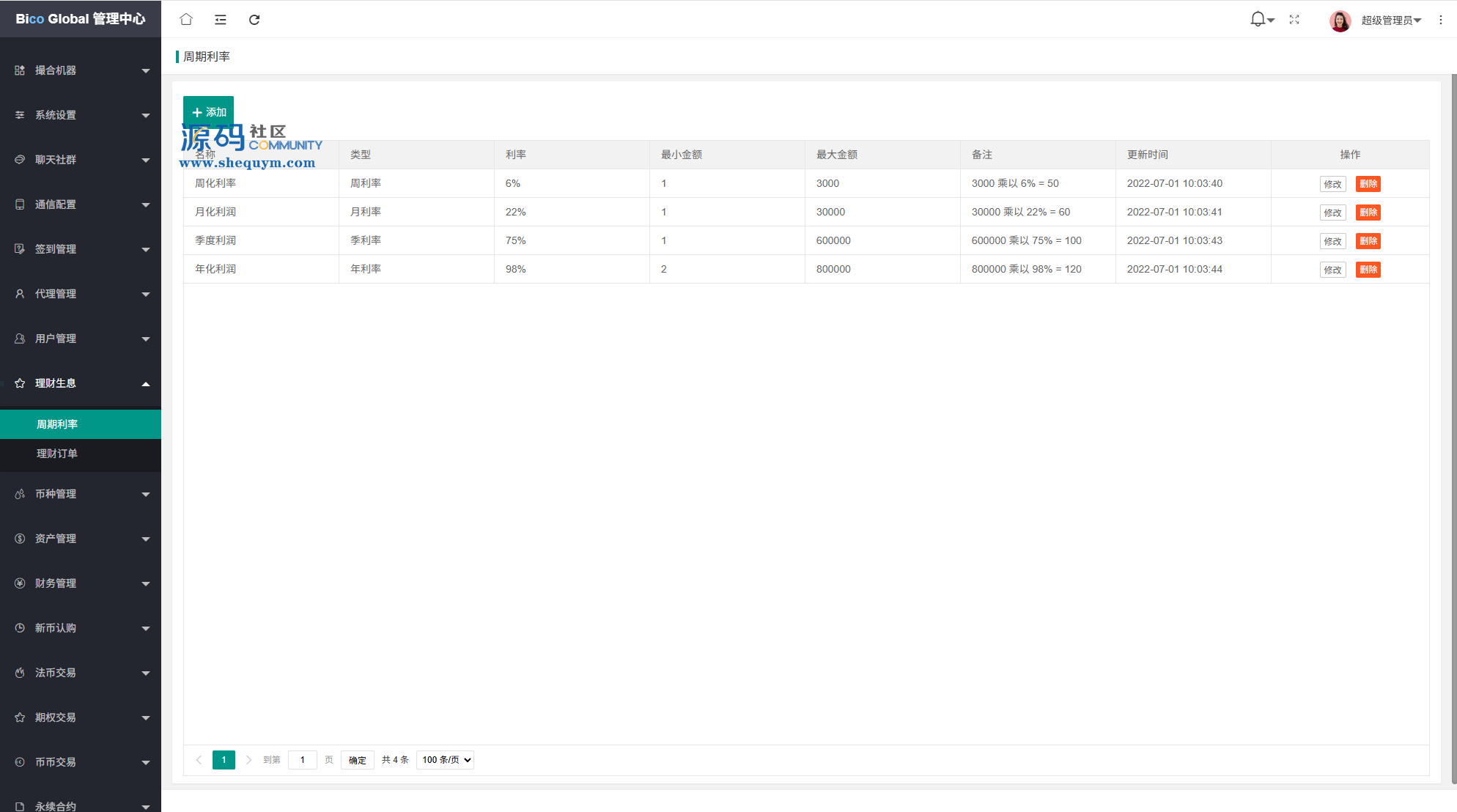Click the page number jump input field
Image resolution: width=1457 pixels, height=812 pixels.
pyautogui.click(x=303, y=760)
